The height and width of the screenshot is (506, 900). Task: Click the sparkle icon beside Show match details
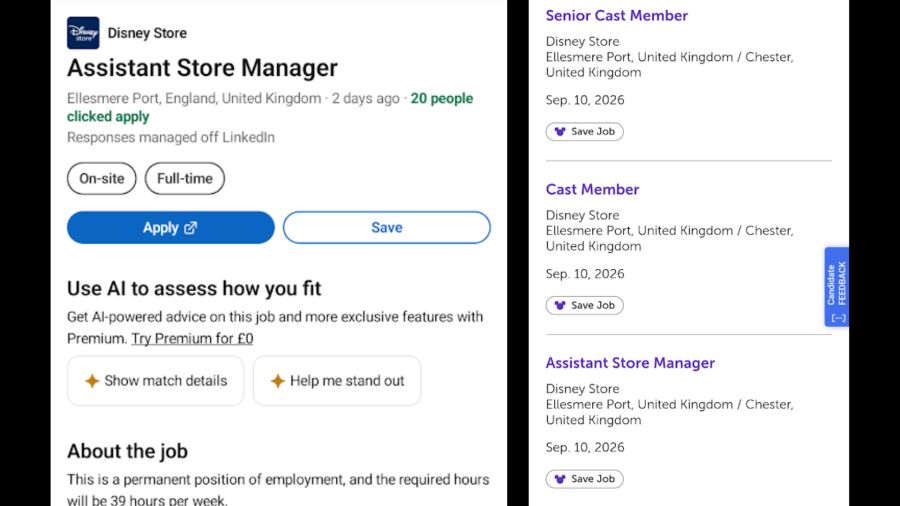92,381
